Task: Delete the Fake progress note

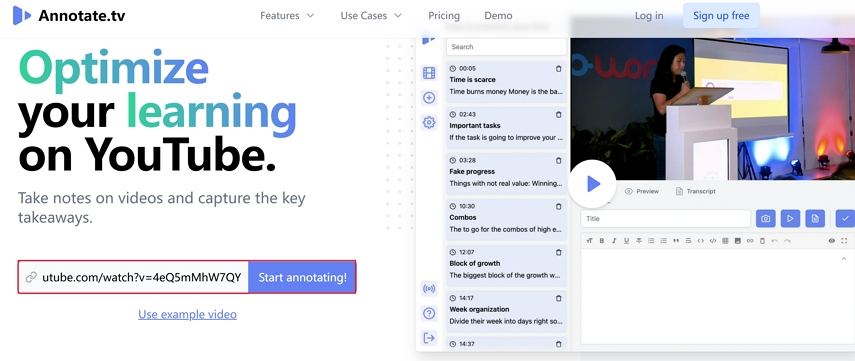Action: point(558,160)
